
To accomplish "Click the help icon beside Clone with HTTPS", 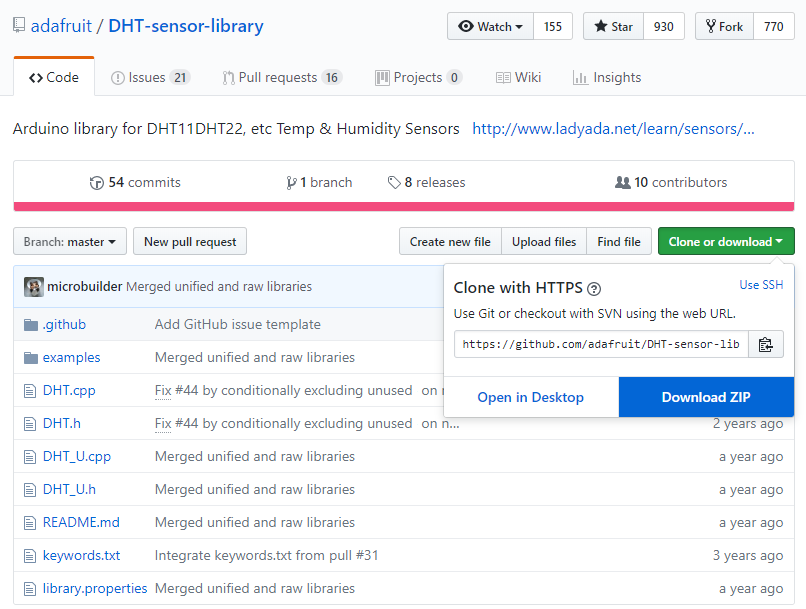I will 594,289.
